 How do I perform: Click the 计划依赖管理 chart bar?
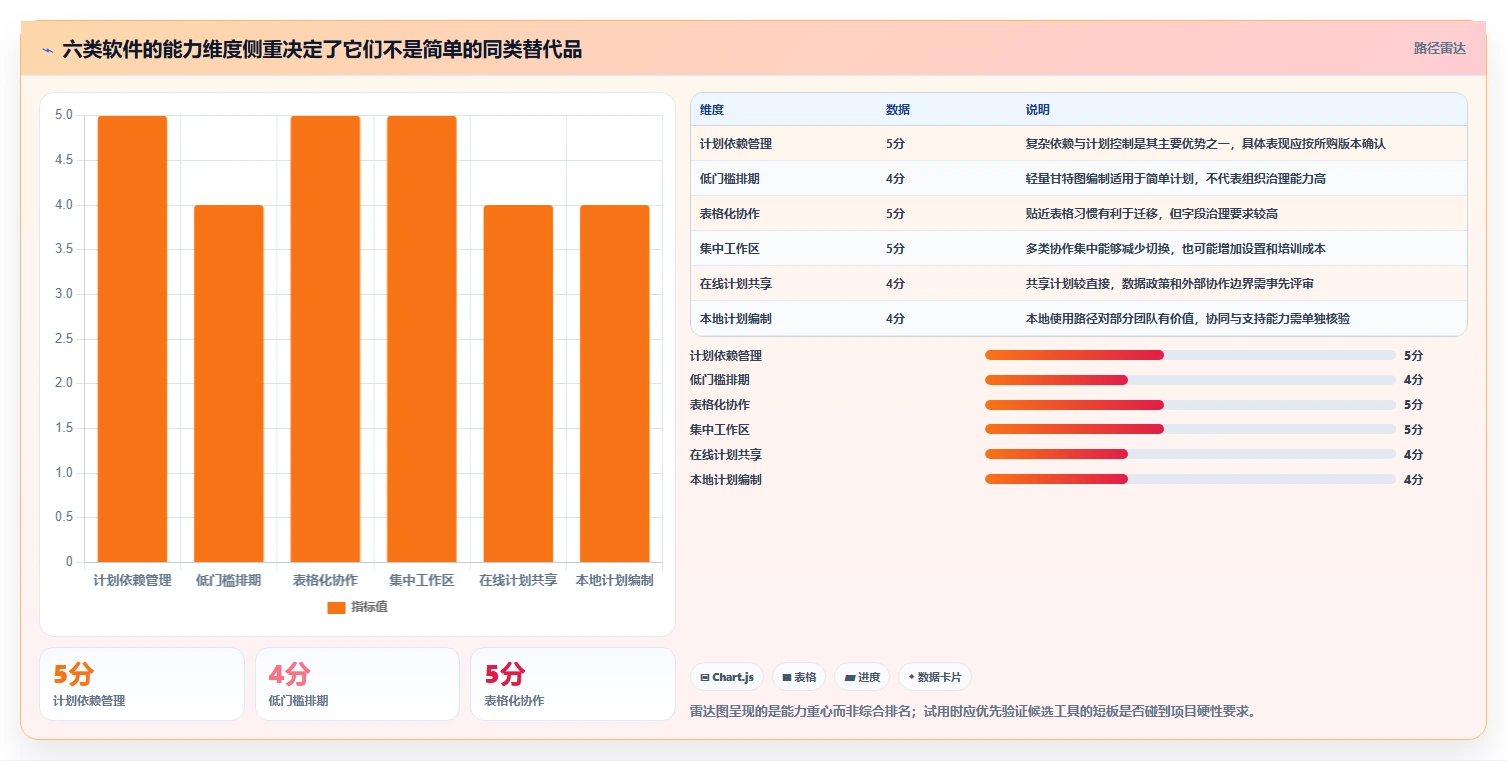point(132,339)
